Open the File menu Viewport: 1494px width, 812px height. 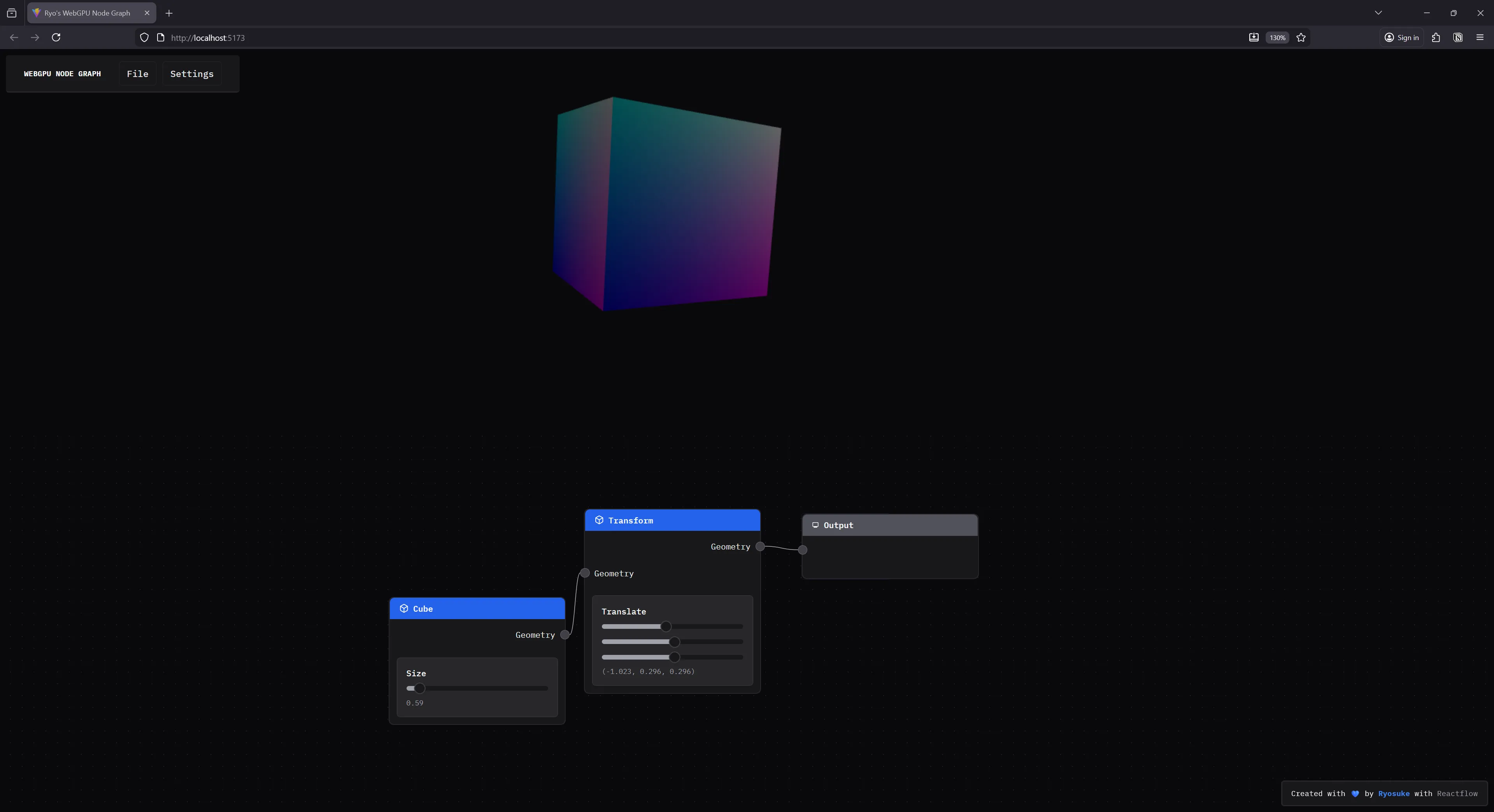[137, 73]
